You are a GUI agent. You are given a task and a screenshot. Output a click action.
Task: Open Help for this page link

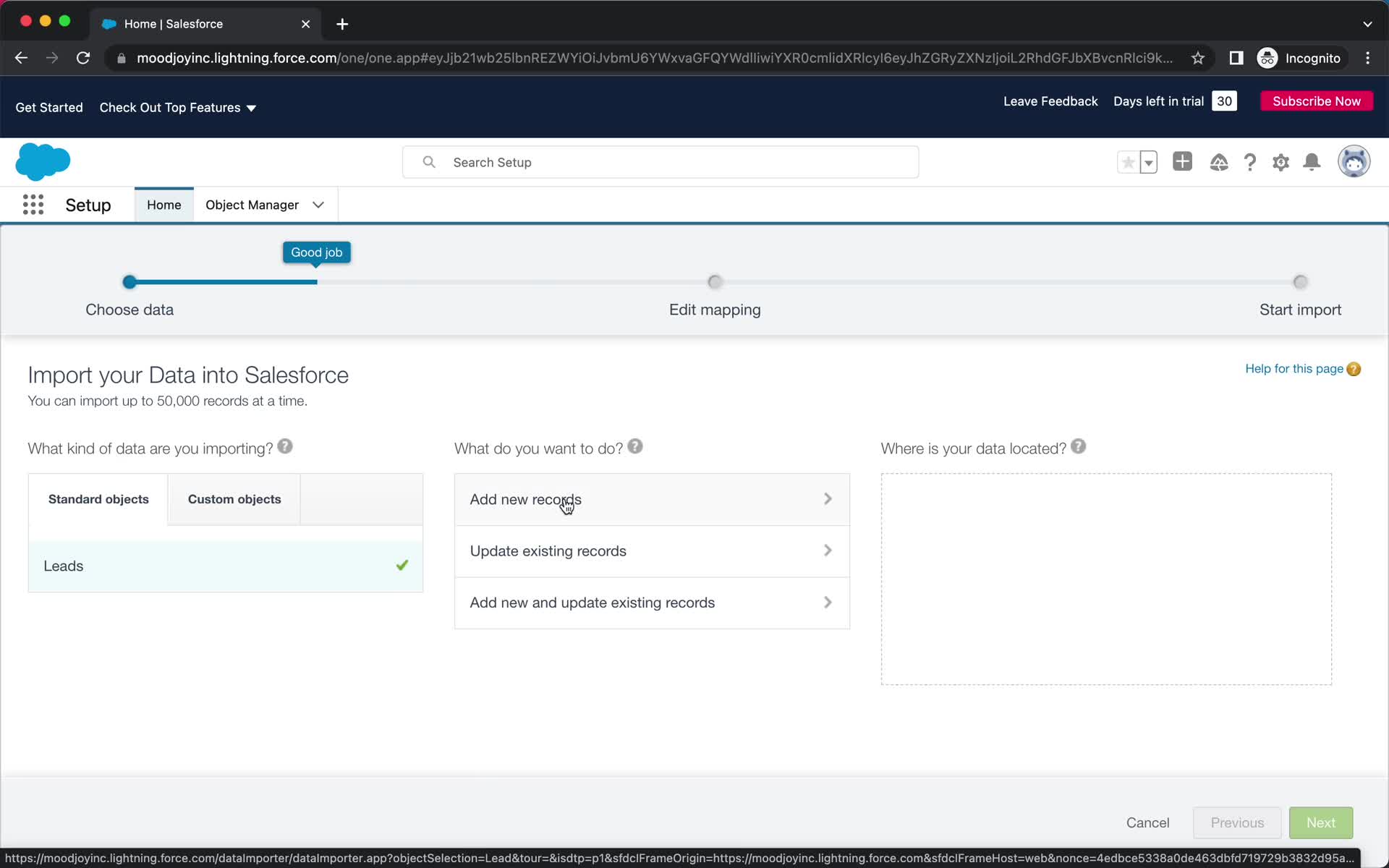click(x=1294, y=369)
